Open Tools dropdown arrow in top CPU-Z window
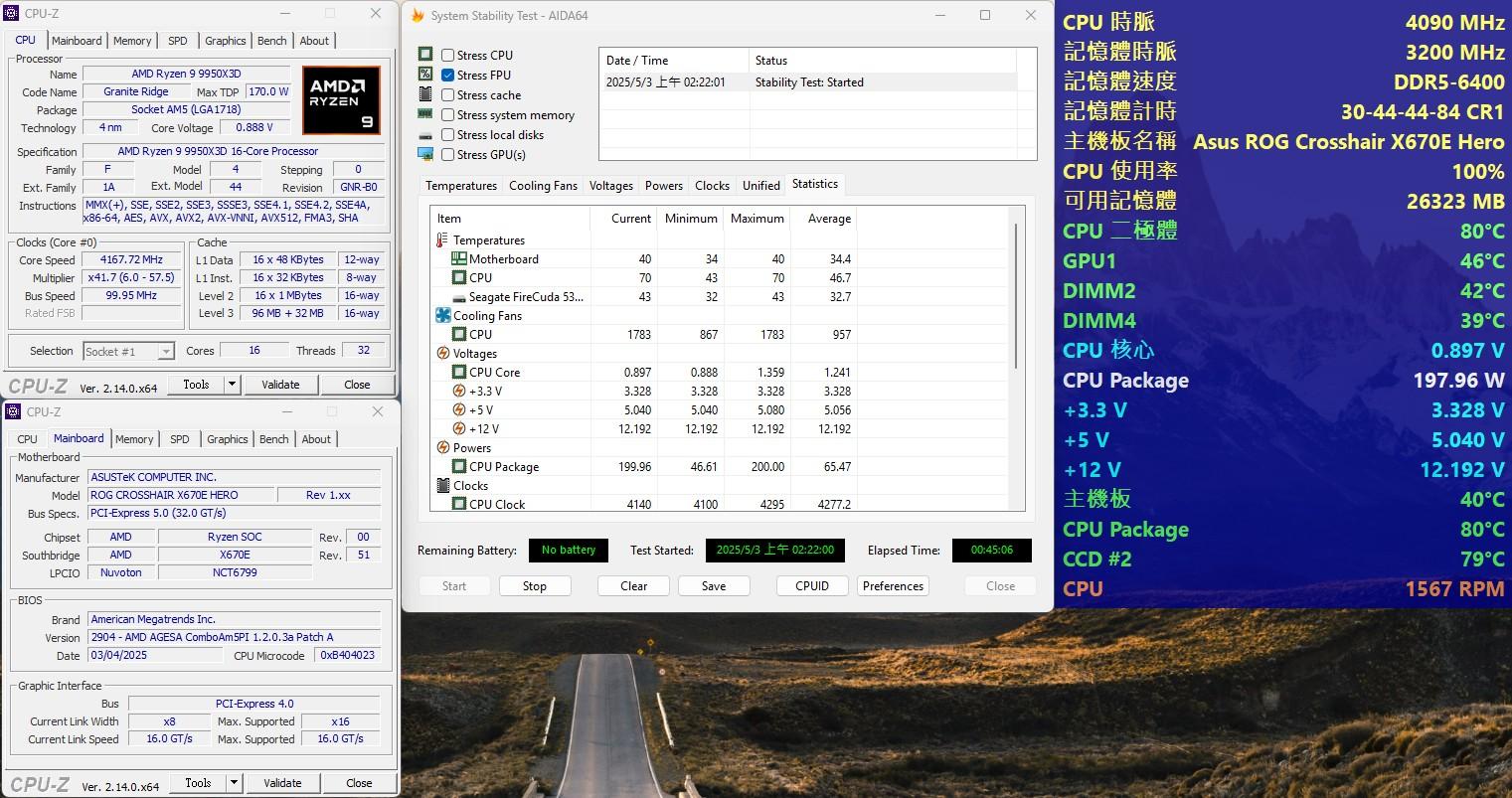 pos(233,385)
